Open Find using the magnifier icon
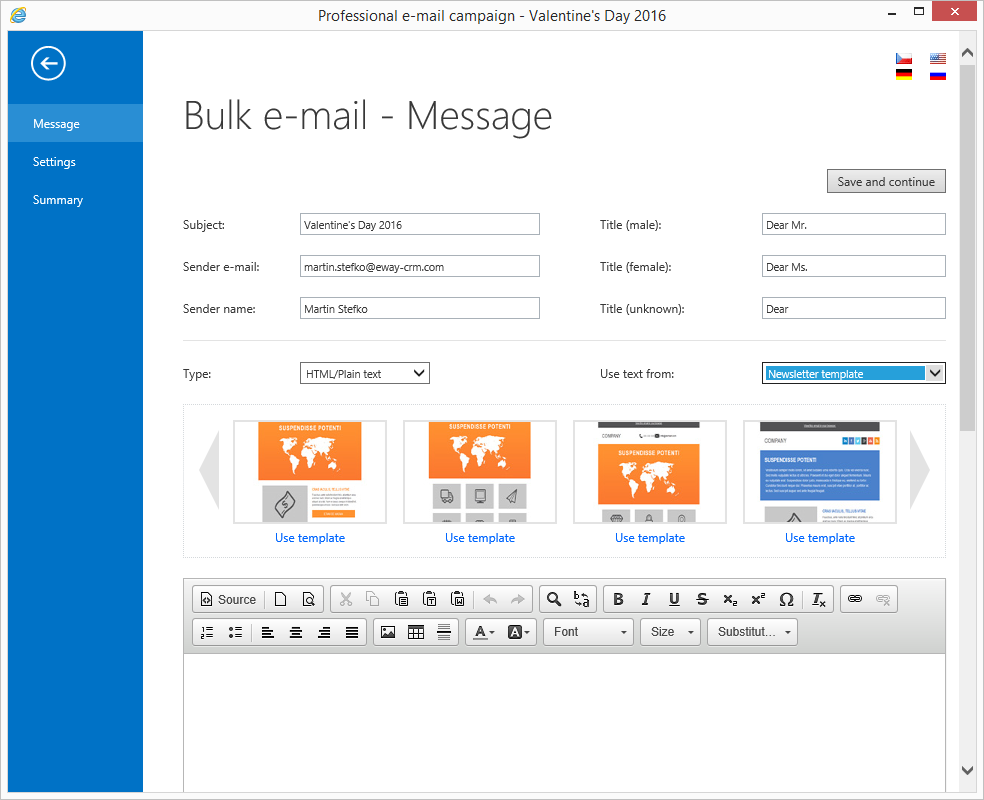Viewport: 984px width, 800px height. click(x=555, y=599)
